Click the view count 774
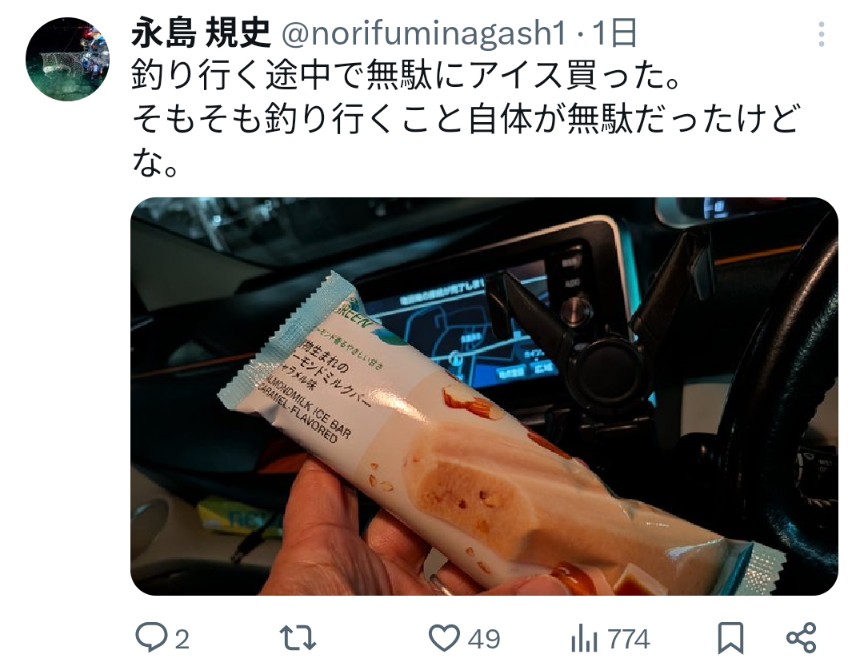 629,640
